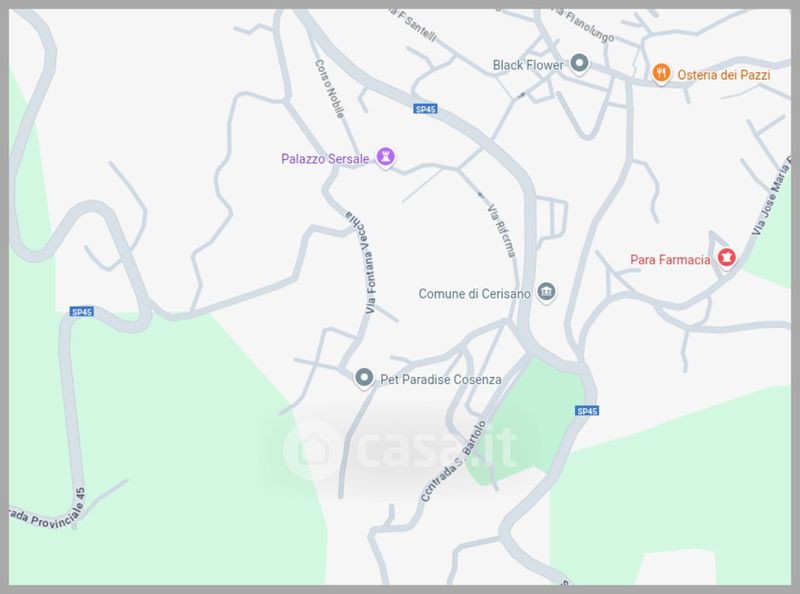Click the Corso Nobile street label
Image resolution: width=800 pixels, height=594 pixels.
[330, 89]
